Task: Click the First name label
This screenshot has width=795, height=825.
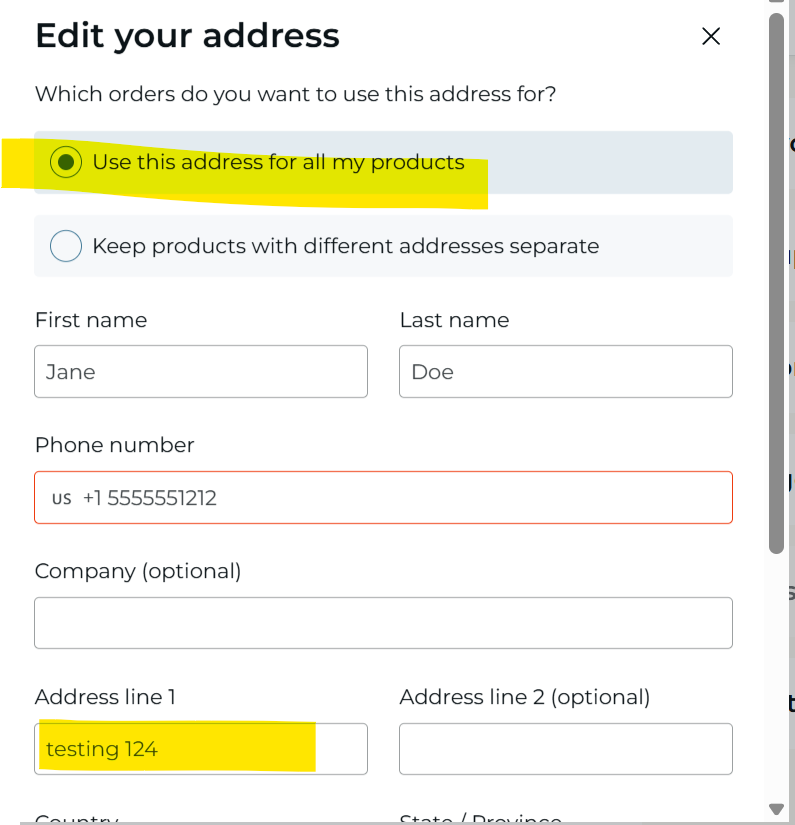Action: click(91, 320)
